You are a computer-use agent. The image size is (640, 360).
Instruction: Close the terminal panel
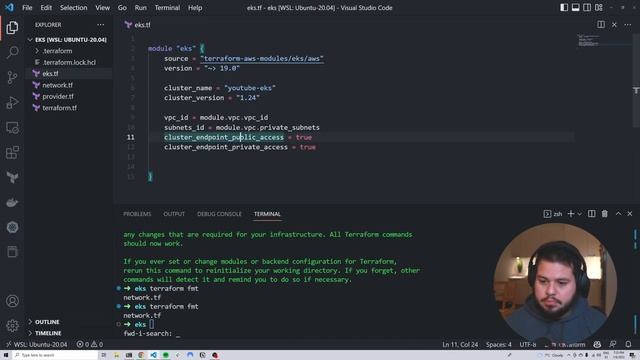pyautogui.click(x=630, y=214)
